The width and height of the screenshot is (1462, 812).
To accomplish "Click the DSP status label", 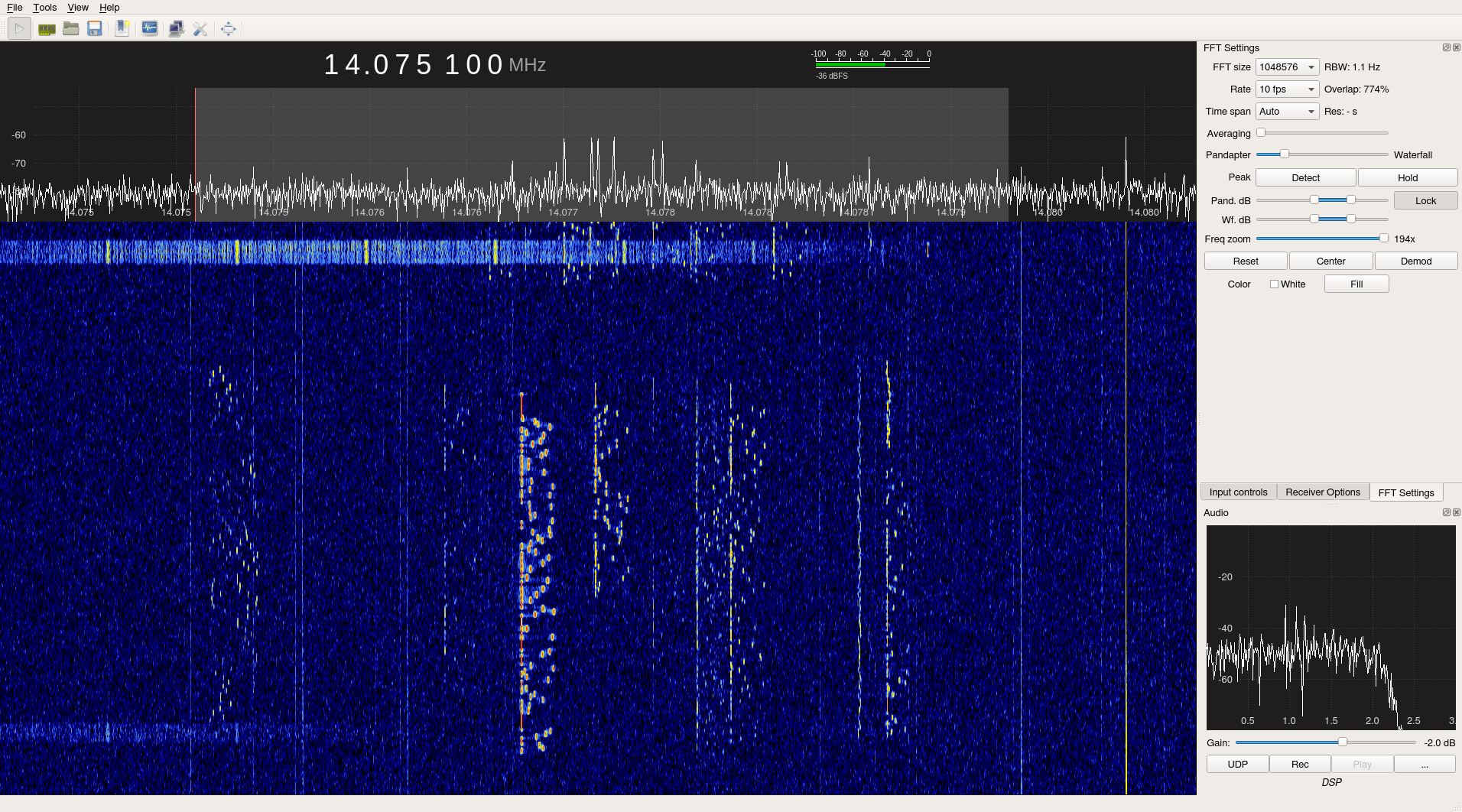I will 1331,782.
